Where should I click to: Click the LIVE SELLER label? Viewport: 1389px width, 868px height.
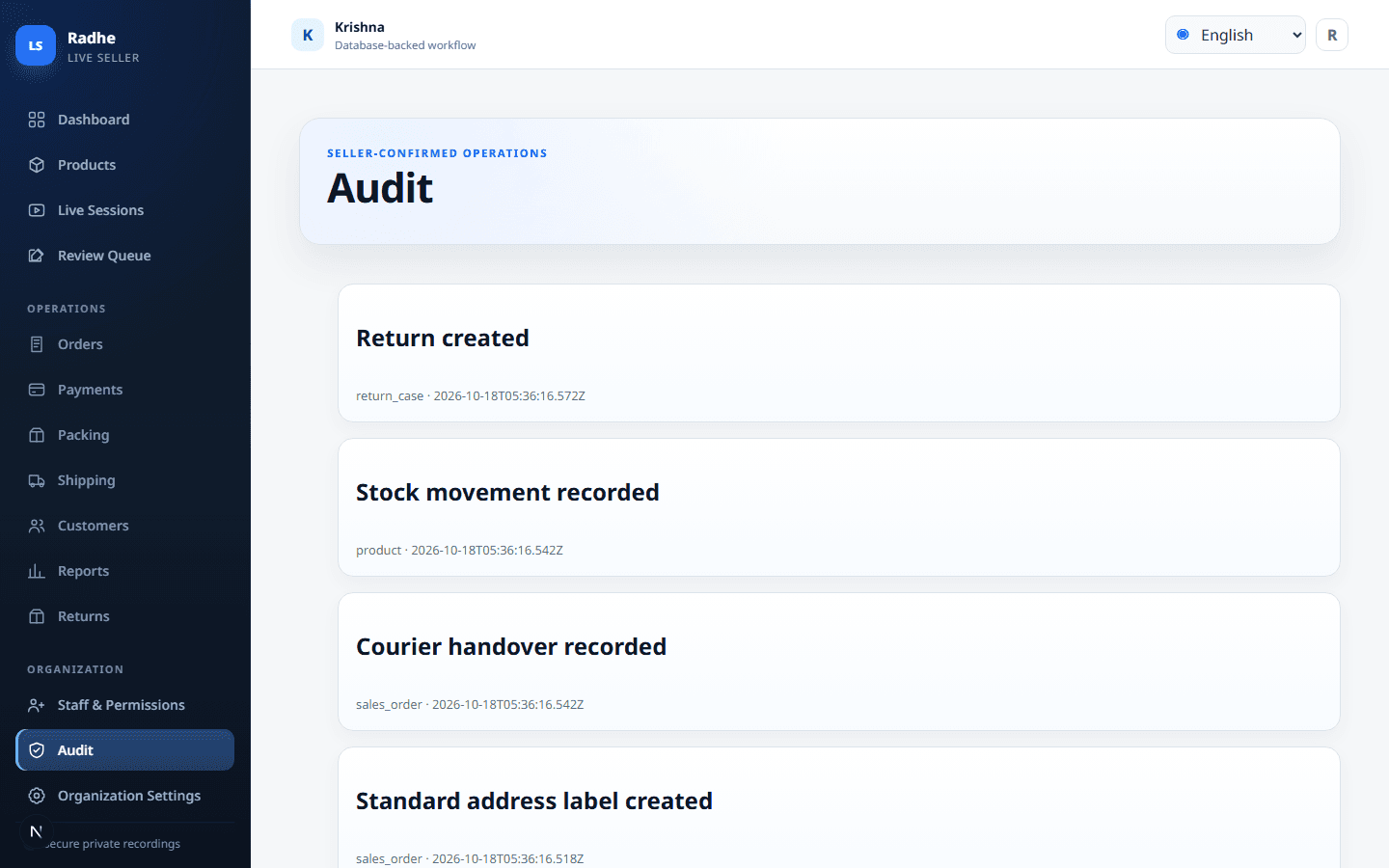point(103,58)
